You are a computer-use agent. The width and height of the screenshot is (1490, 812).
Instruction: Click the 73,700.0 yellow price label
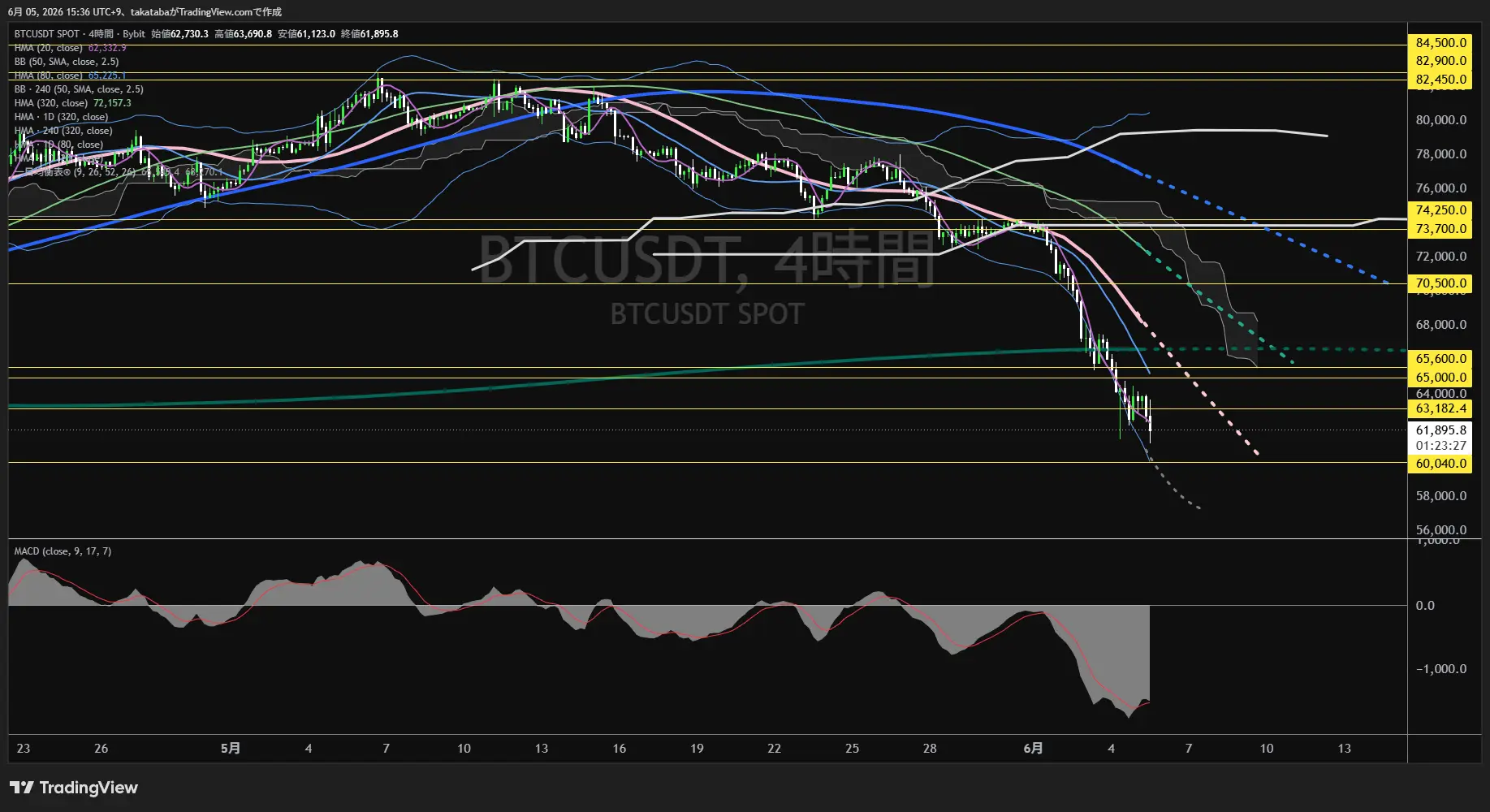pyautogui.click(x=1441, y=229)
